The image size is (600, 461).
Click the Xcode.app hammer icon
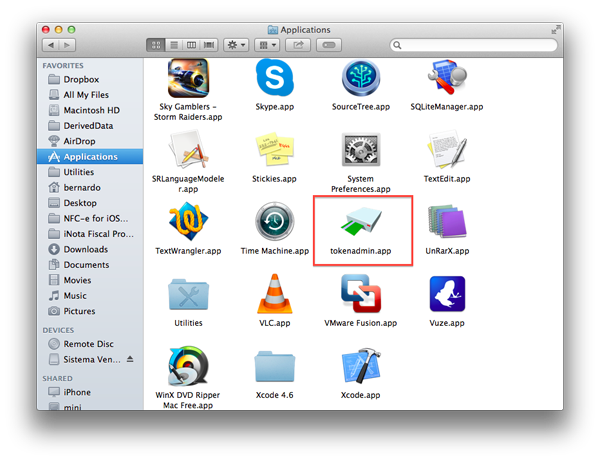click(x=361, y=366)
